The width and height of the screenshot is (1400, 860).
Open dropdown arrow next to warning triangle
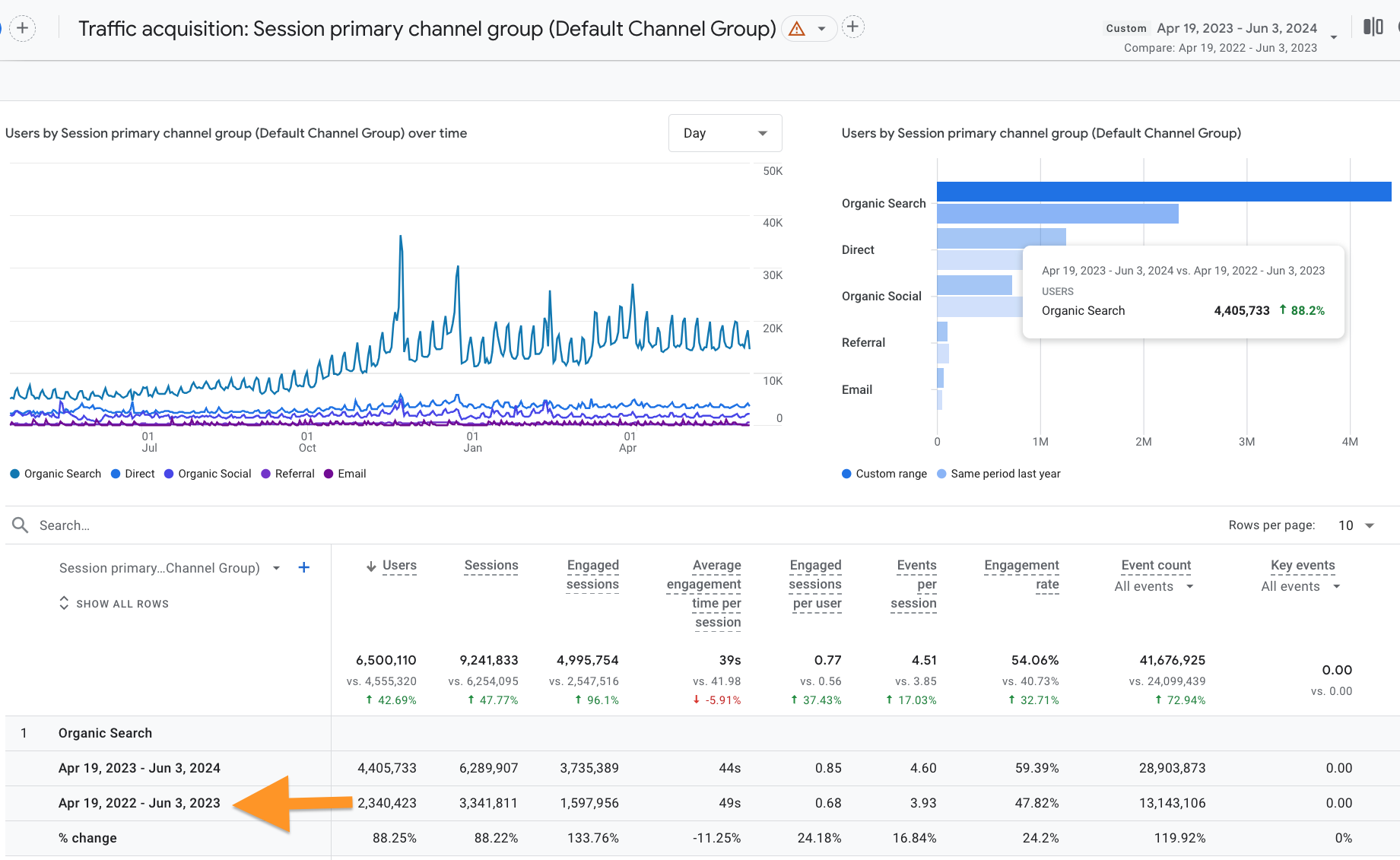click(821, 29)
